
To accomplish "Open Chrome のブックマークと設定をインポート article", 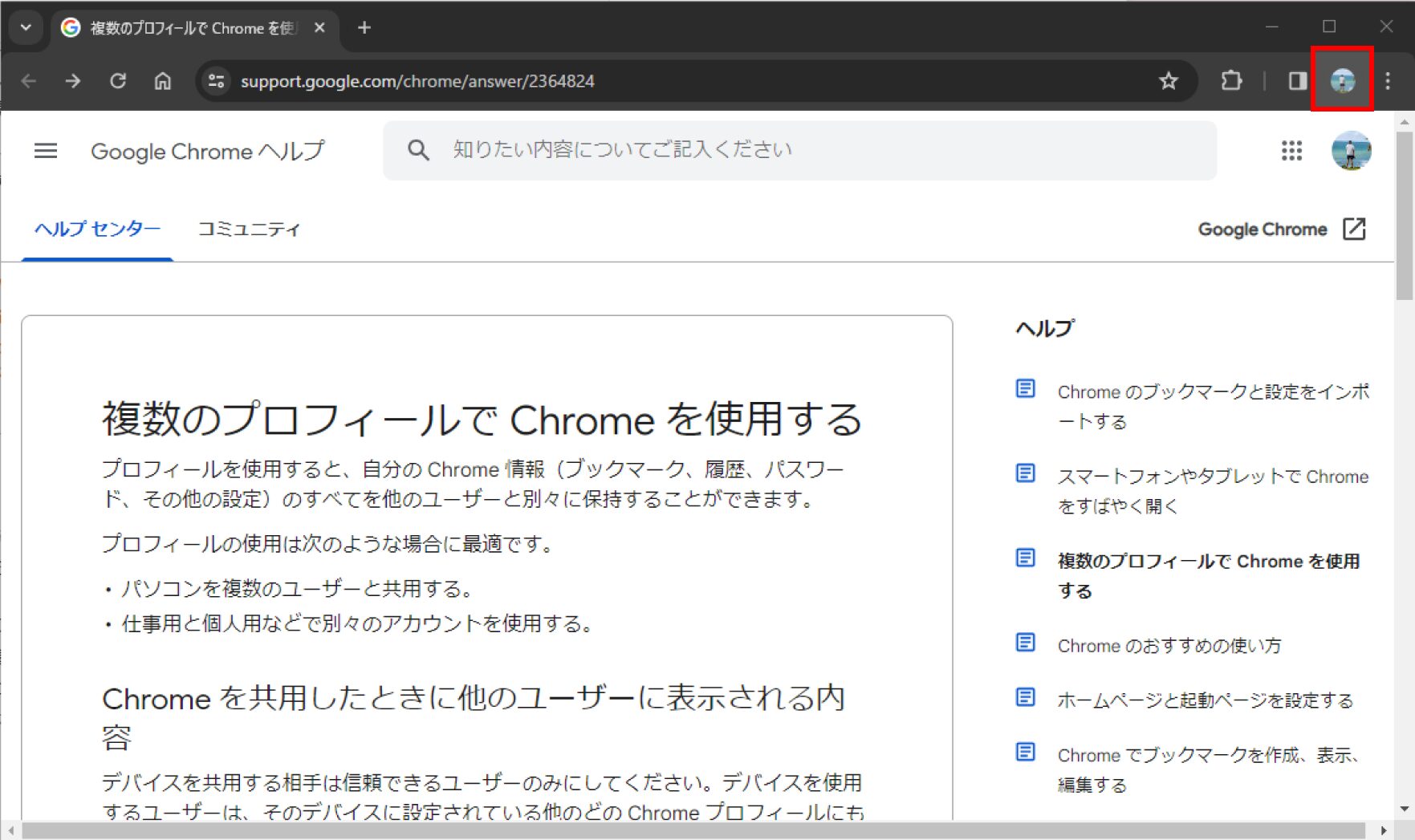I will point(1213,407).
